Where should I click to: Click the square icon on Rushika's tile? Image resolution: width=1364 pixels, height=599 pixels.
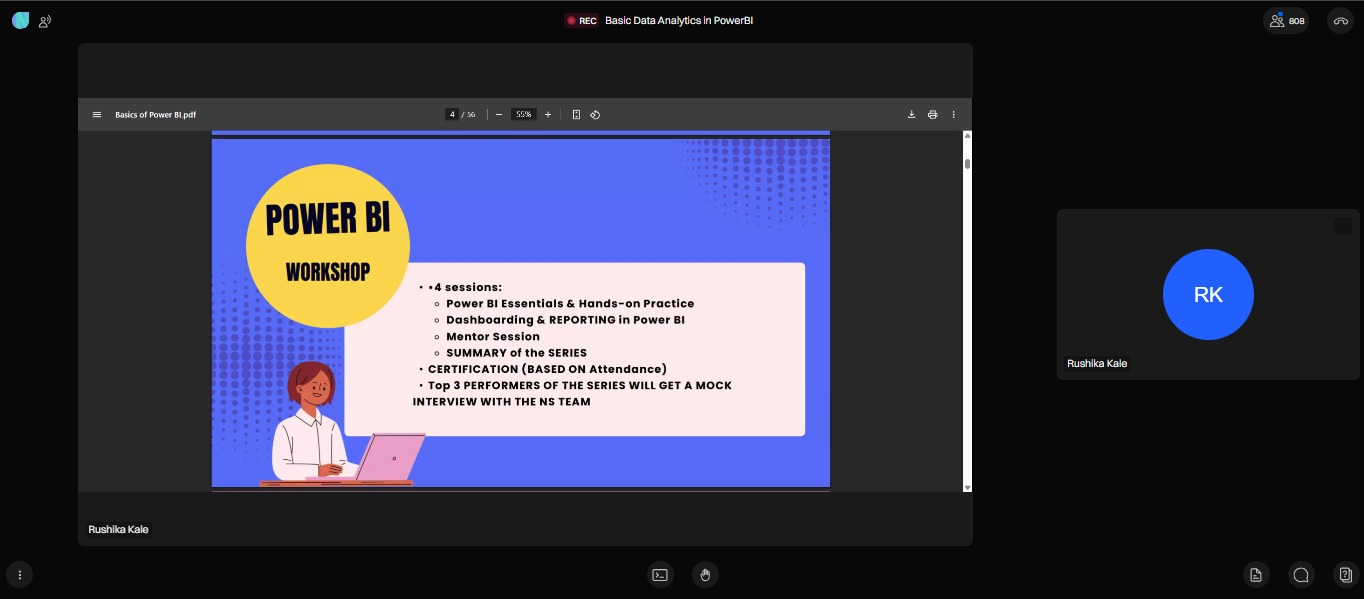[1343, 226]
